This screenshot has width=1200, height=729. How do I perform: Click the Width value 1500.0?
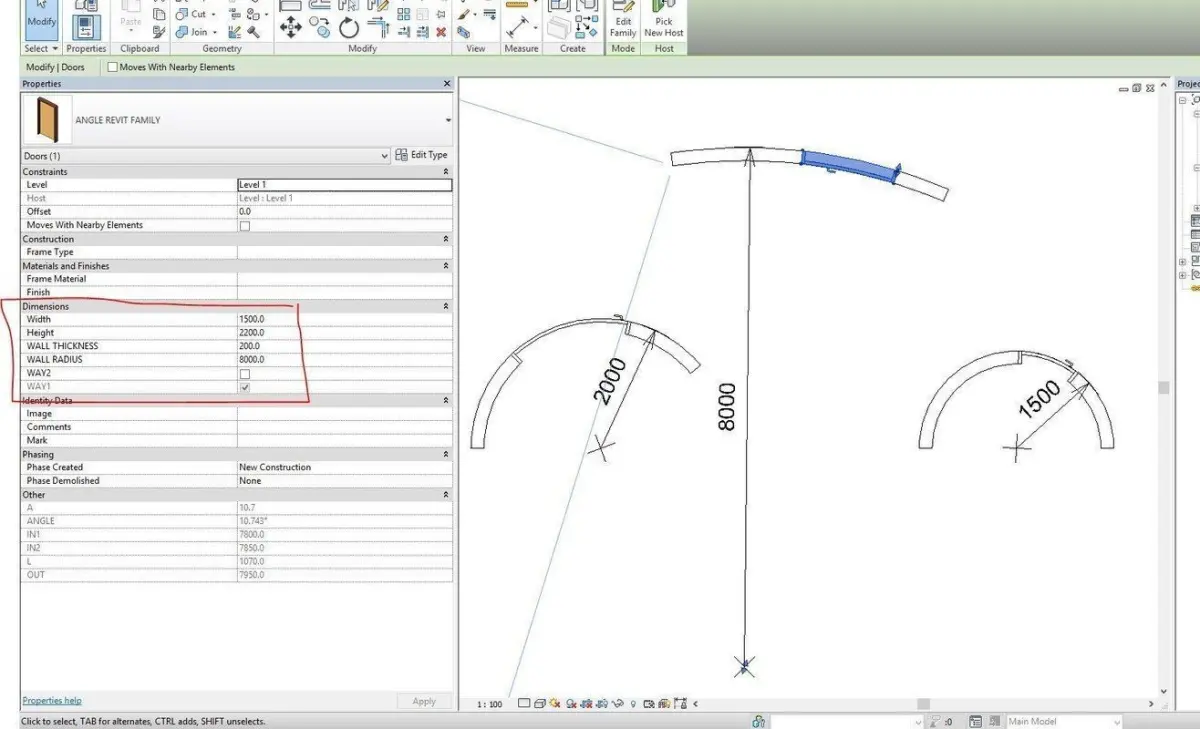[252, 319]
